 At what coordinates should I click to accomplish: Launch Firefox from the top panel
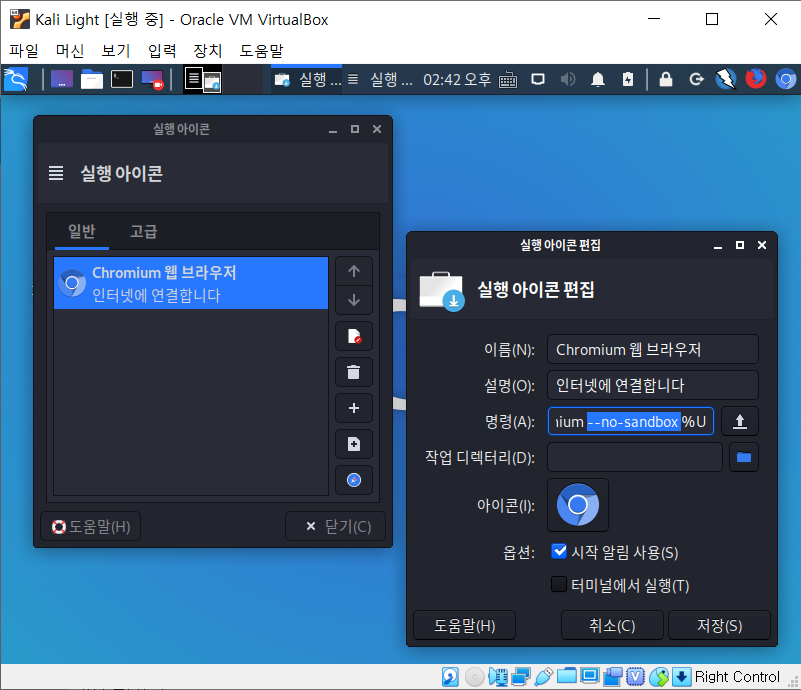756,79
